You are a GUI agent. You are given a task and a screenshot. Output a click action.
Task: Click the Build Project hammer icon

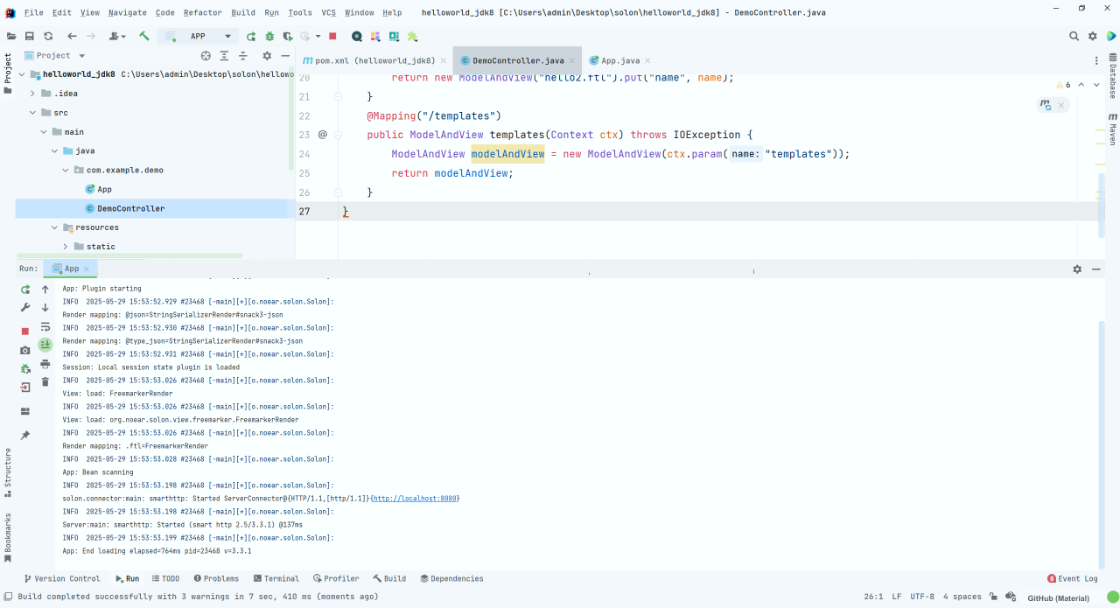pos(144,36)
